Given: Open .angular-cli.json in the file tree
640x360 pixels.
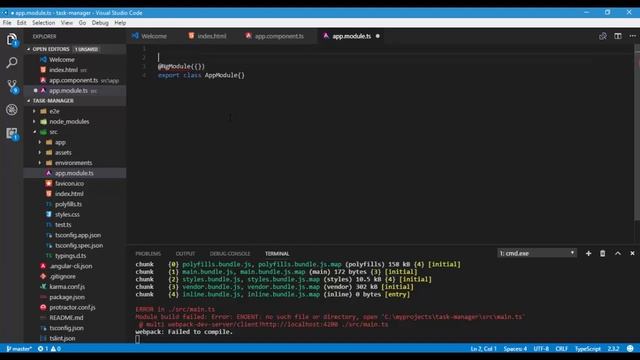Looking at the screenshot, I should (x=71, y=266).
